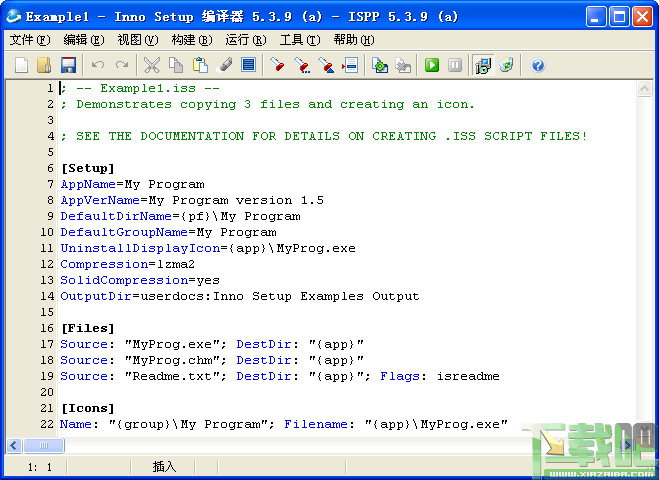The height and width of the screenshot is (480, 659).
Task: Open the 编辑(E) menu
Action: click(x=84, y=40)
